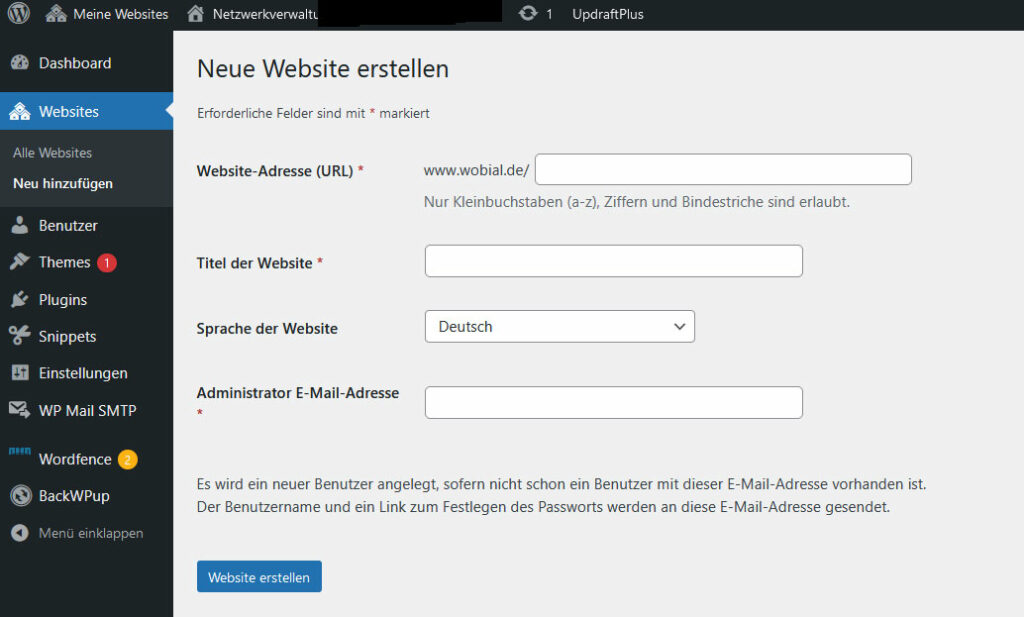This screenshot has width=1024, height=617.
Task: Click the Neue Website erstellen heading
Action: tap(323, 69)
